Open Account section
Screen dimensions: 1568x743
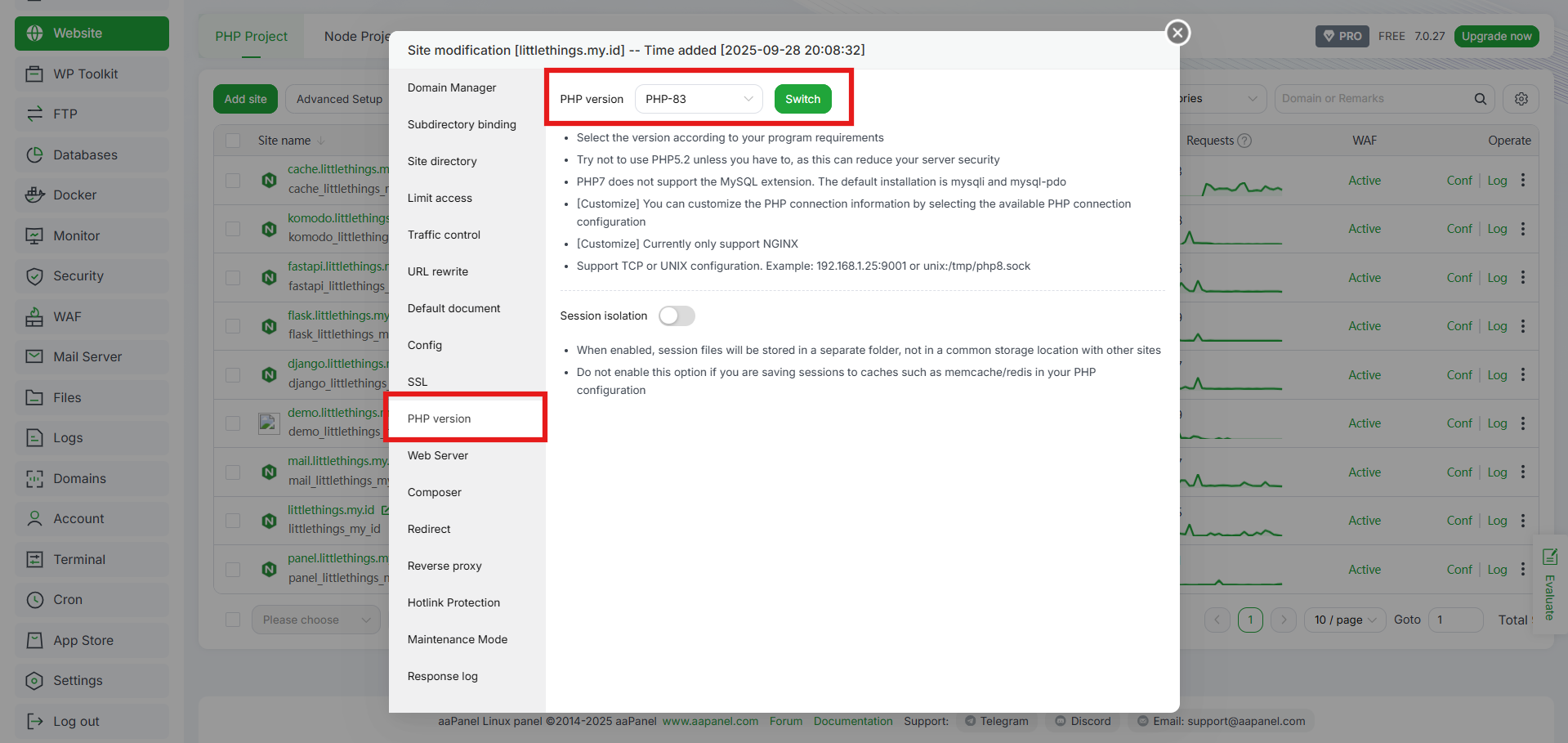click(92, 519)
